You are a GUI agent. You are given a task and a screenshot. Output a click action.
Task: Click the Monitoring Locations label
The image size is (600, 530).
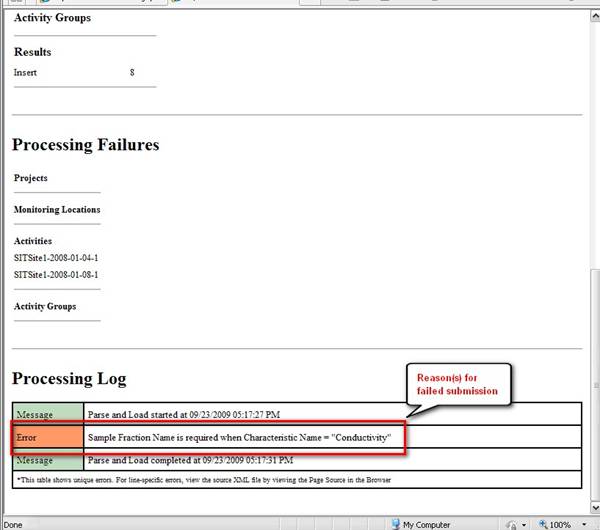click(57, 210)
